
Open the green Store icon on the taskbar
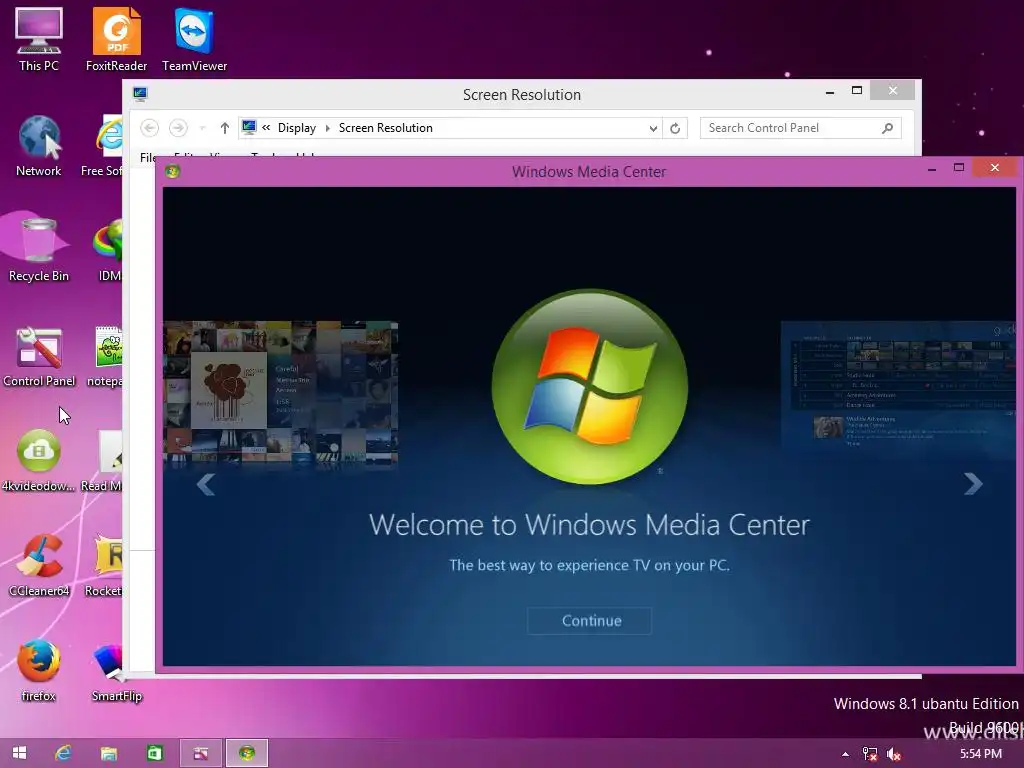tap(155, 753)
